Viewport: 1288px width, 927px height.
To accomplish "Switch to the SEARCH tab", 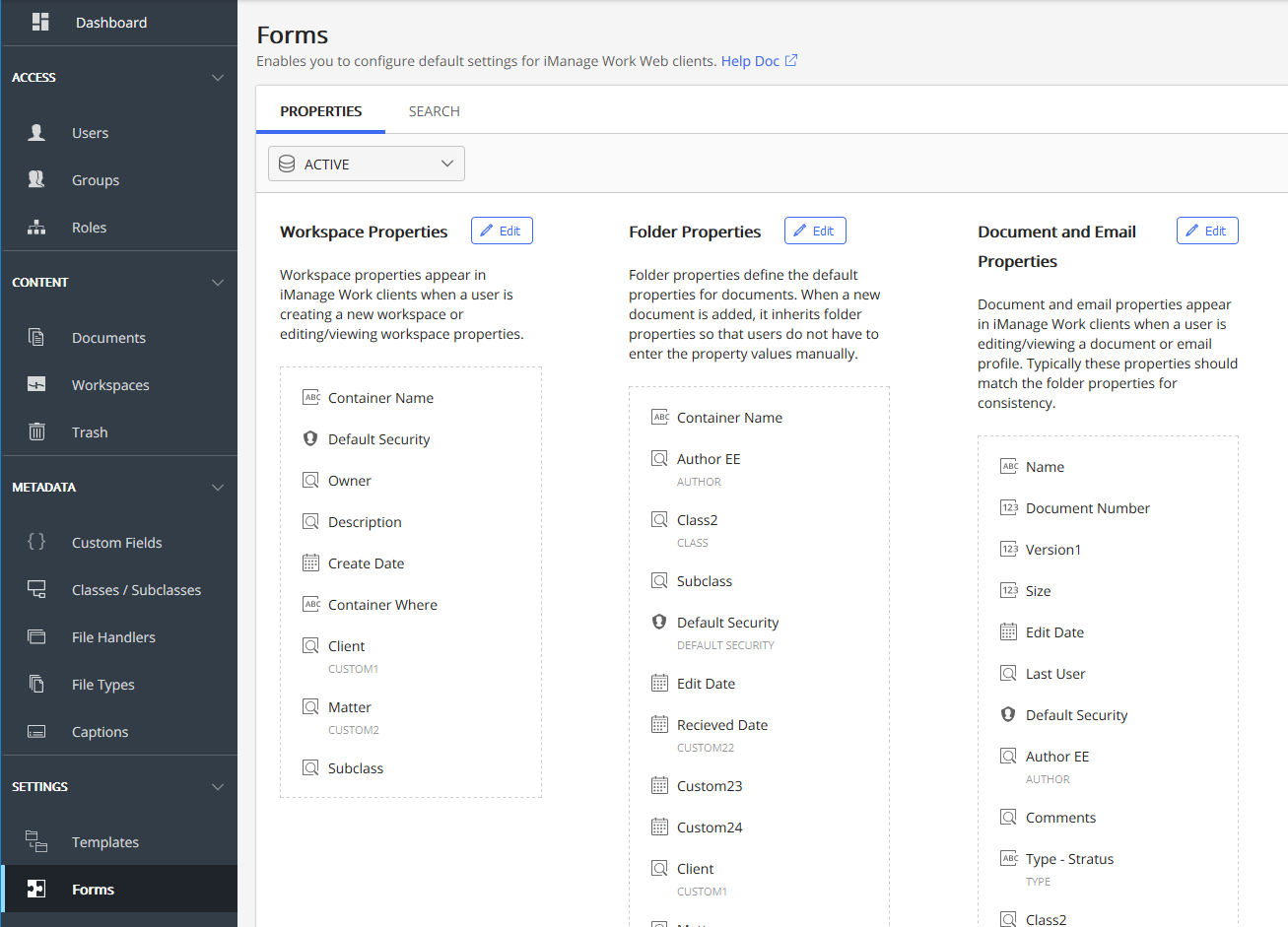I will 434,111.
